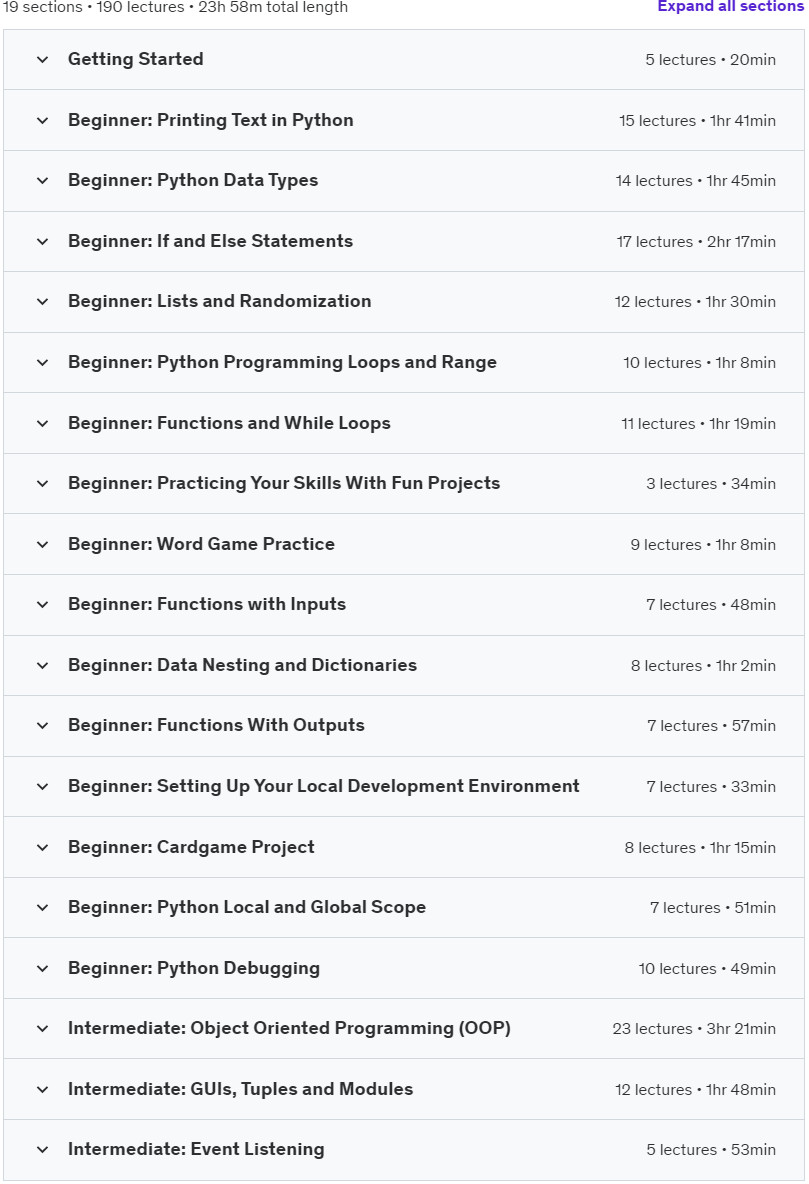Click the Expand all sections link
The width and height of the screenshot is (809, 1184).
[x=730, y=6]
